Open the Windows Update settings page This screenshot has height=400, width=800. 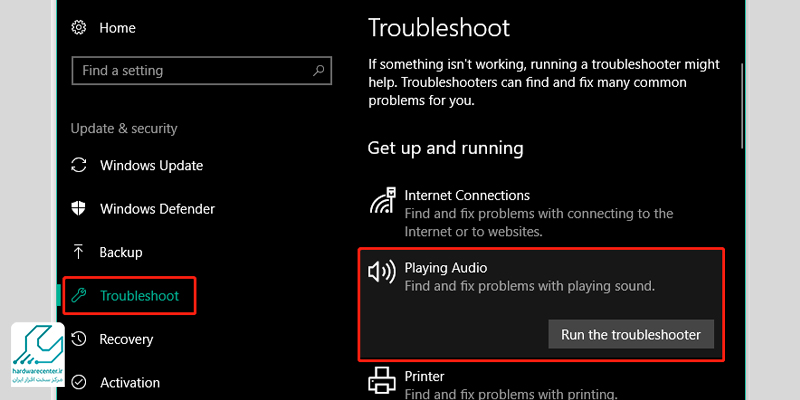151,166
